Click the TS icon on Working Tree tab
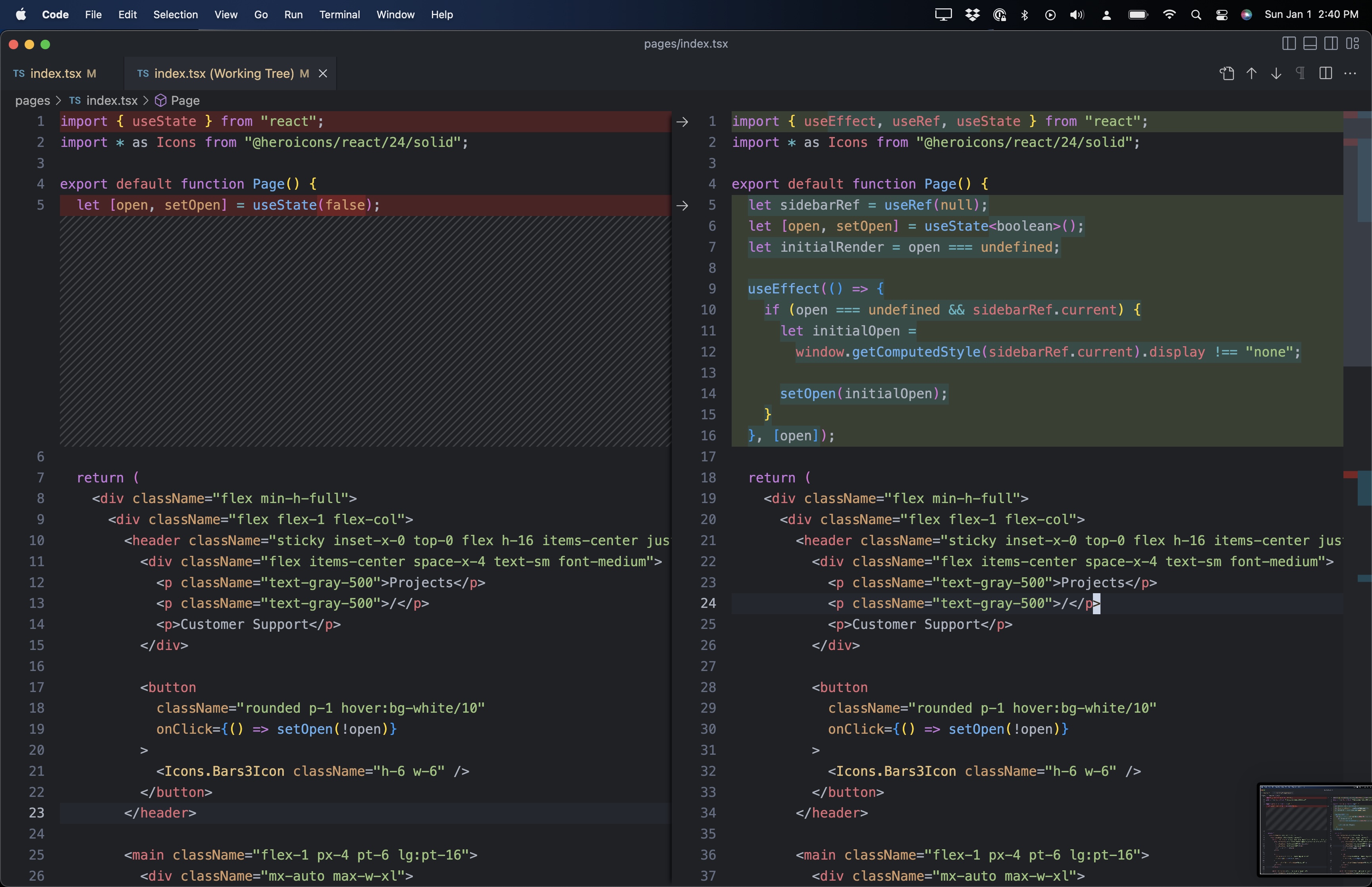1372x887 pixels. 143,74
